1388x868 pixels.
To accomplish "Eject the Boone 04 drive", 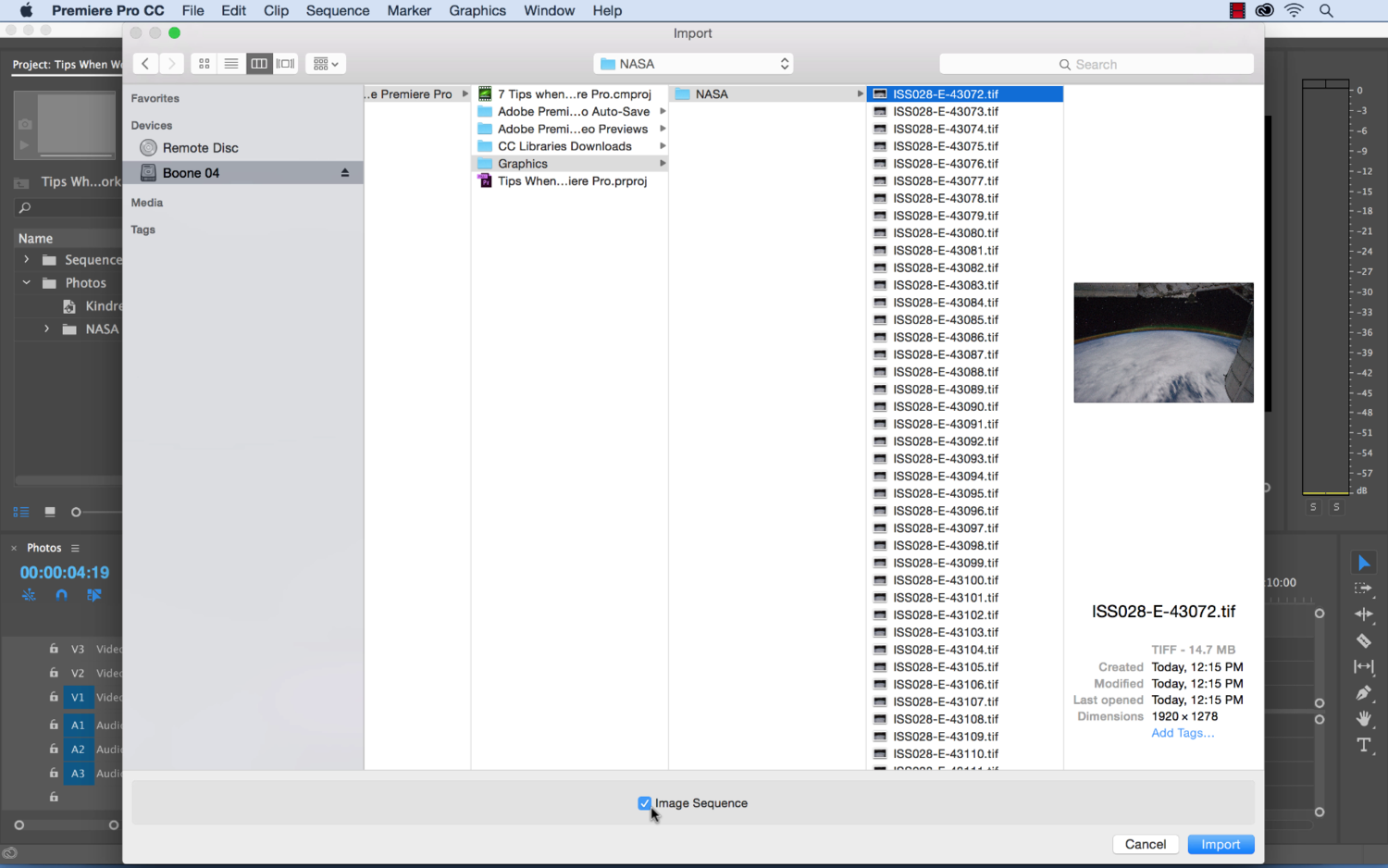I will 345,173.
